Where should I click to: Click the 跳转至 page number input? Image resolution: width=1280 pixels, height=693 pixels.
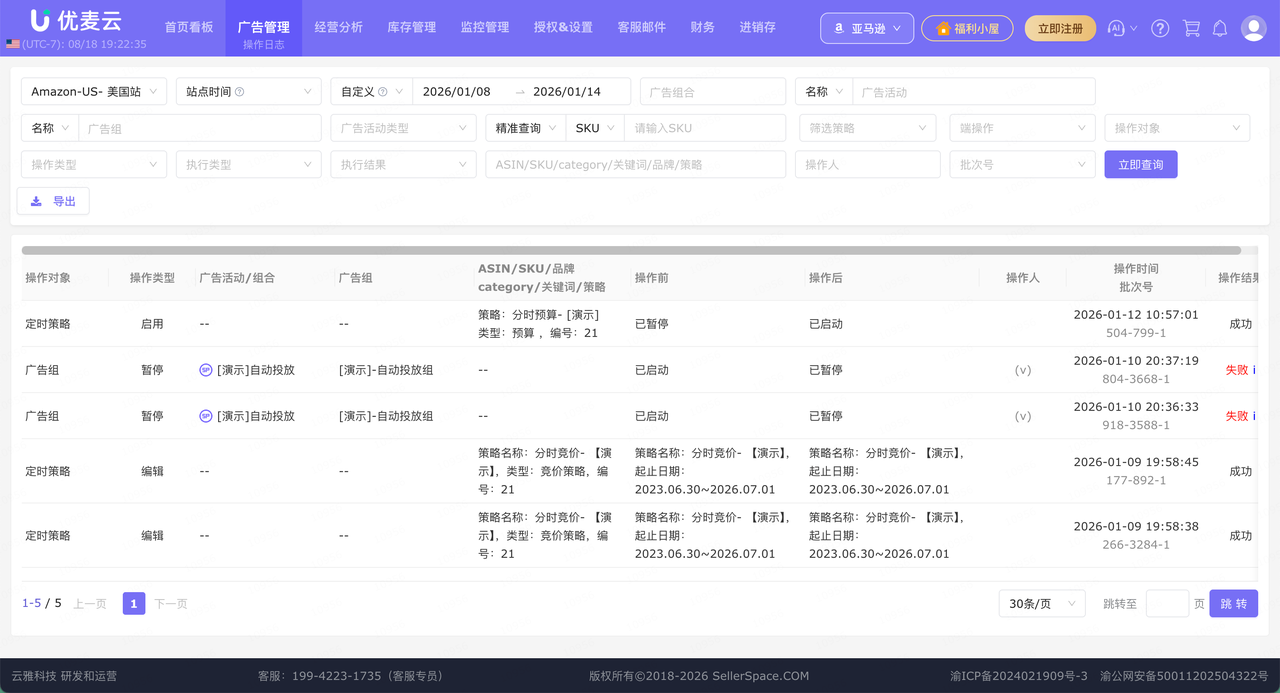[x=1167, y=604]
